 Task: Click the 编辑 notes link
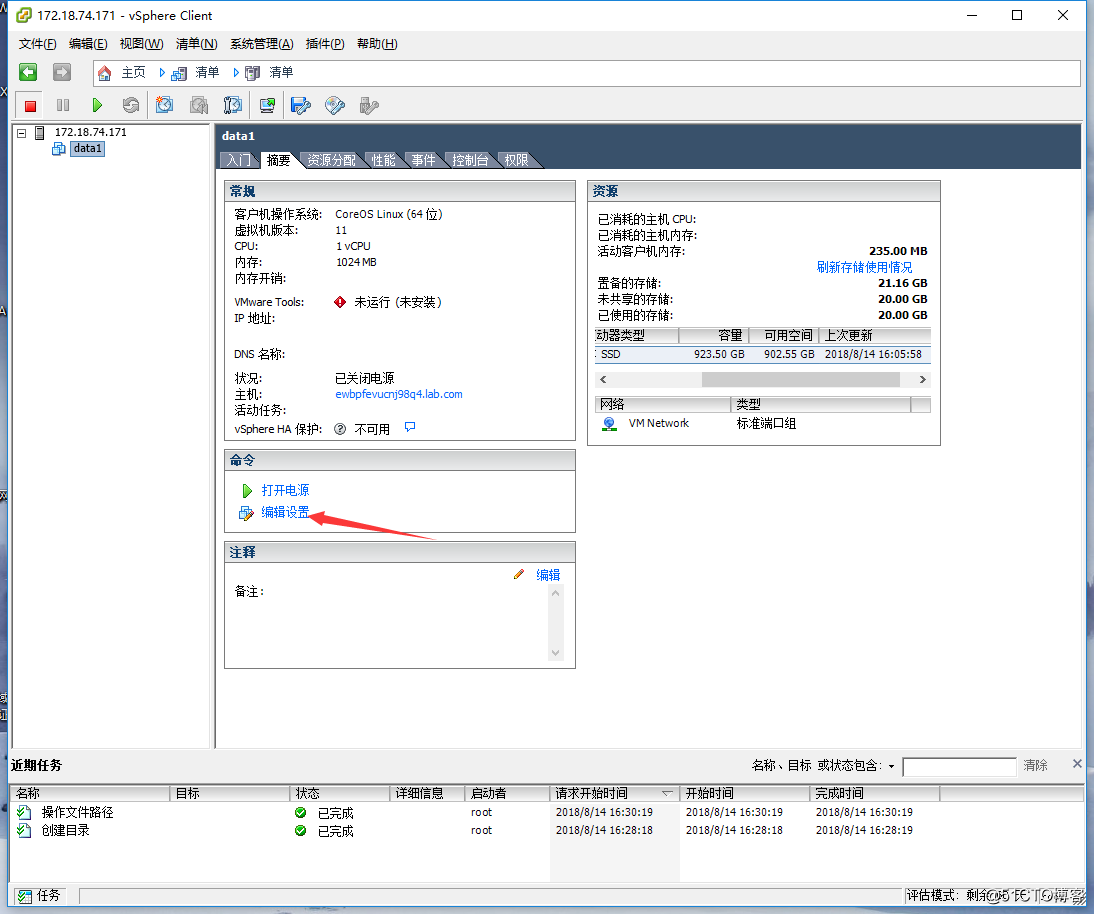click(x=548, y=575)
